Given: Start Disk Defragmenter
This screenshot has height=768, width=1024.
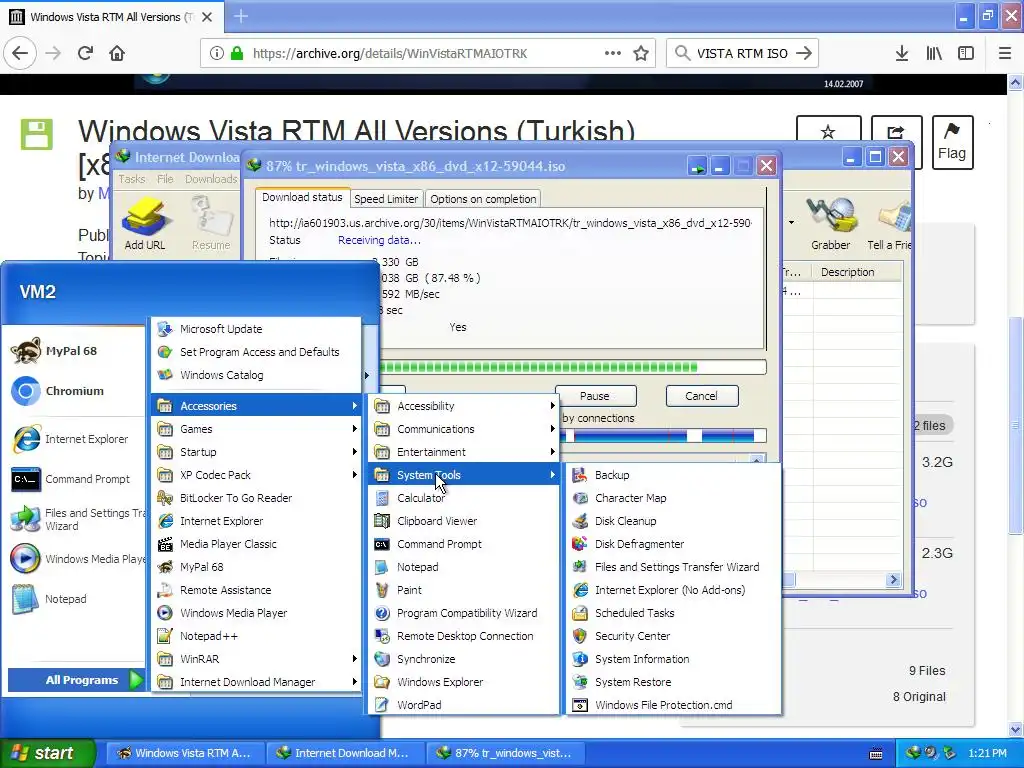Looking at the screenshot, I should pyautogui.click(x=673, y=544).
